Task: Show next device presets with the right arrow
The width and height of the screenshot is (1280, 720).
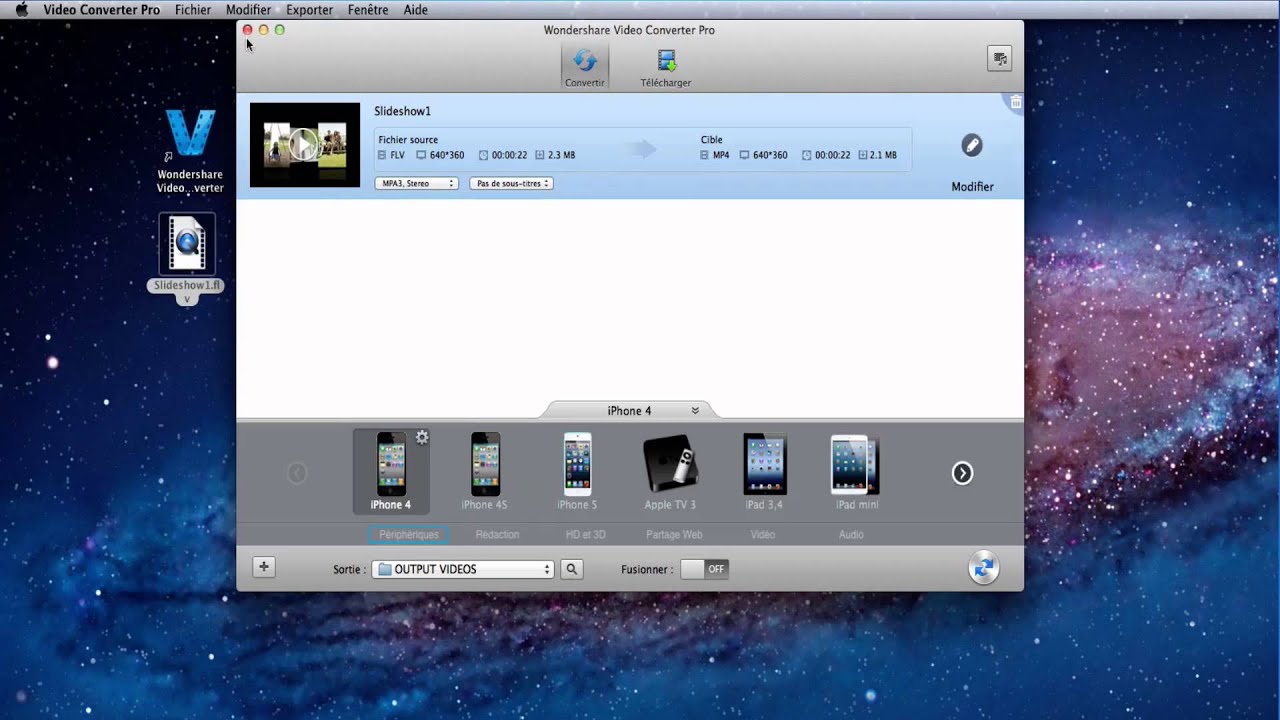Action: click(962, 473)
